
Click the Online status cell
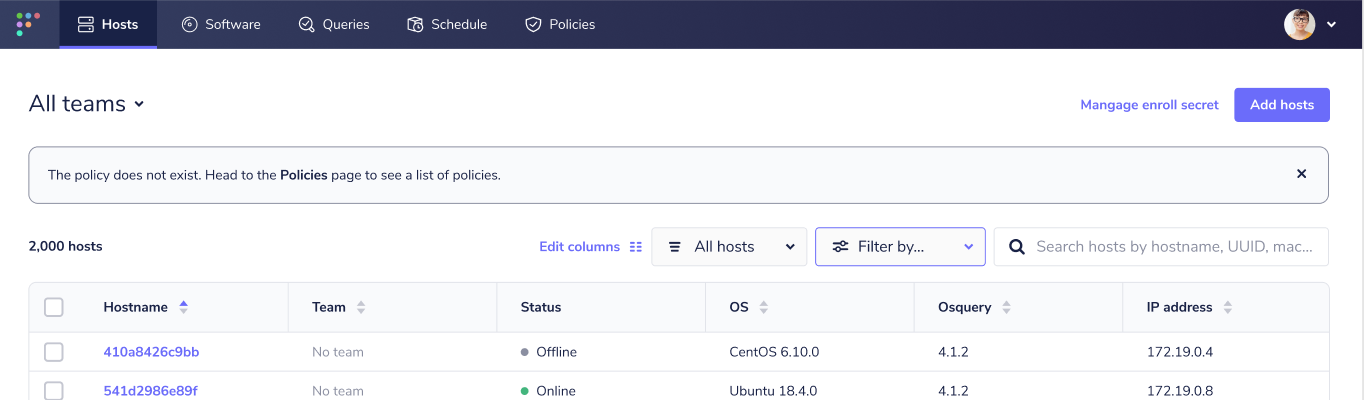coord(548,391)
